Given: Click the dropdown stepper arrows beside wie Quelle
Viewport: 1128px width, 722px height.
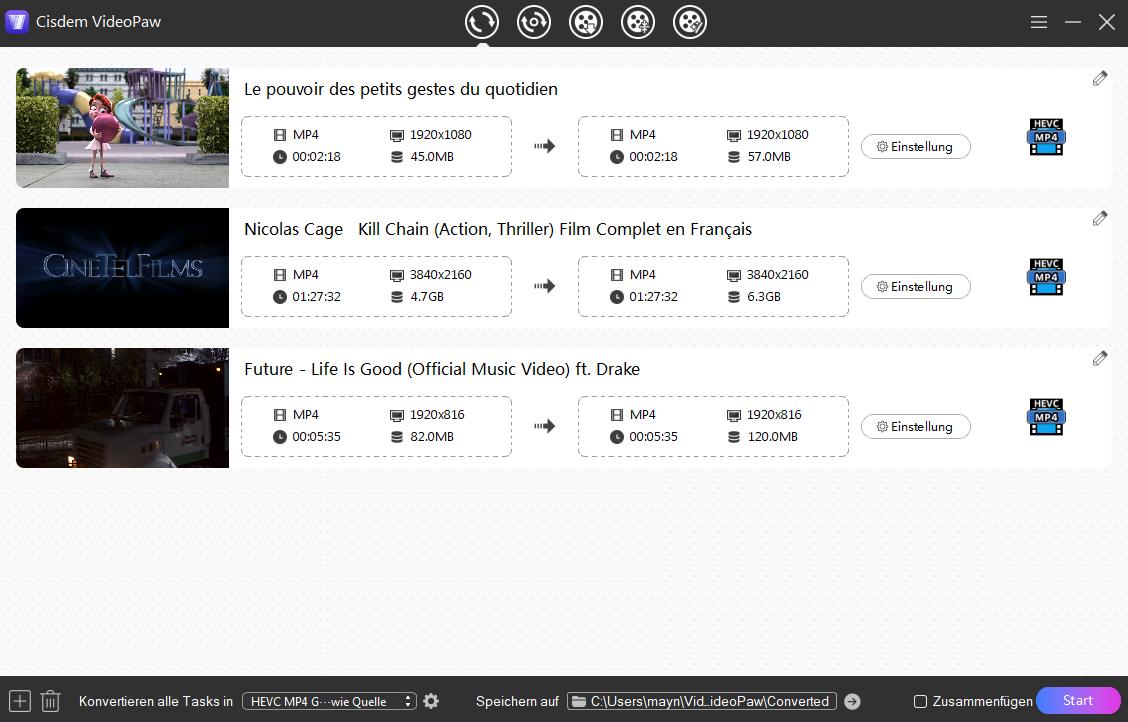Looking at the screenshot, I should pyautogui.click(x=407, y=701).
